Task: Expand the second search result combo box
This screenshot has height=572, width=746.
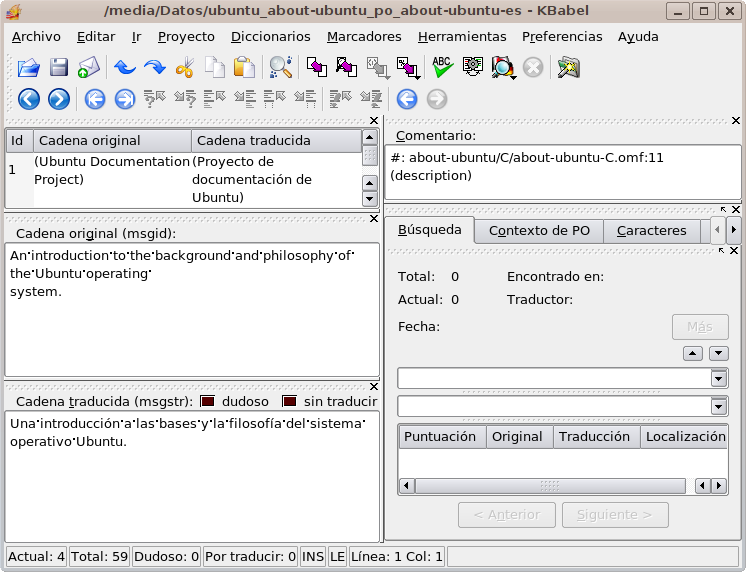Action: click(718, 406)
